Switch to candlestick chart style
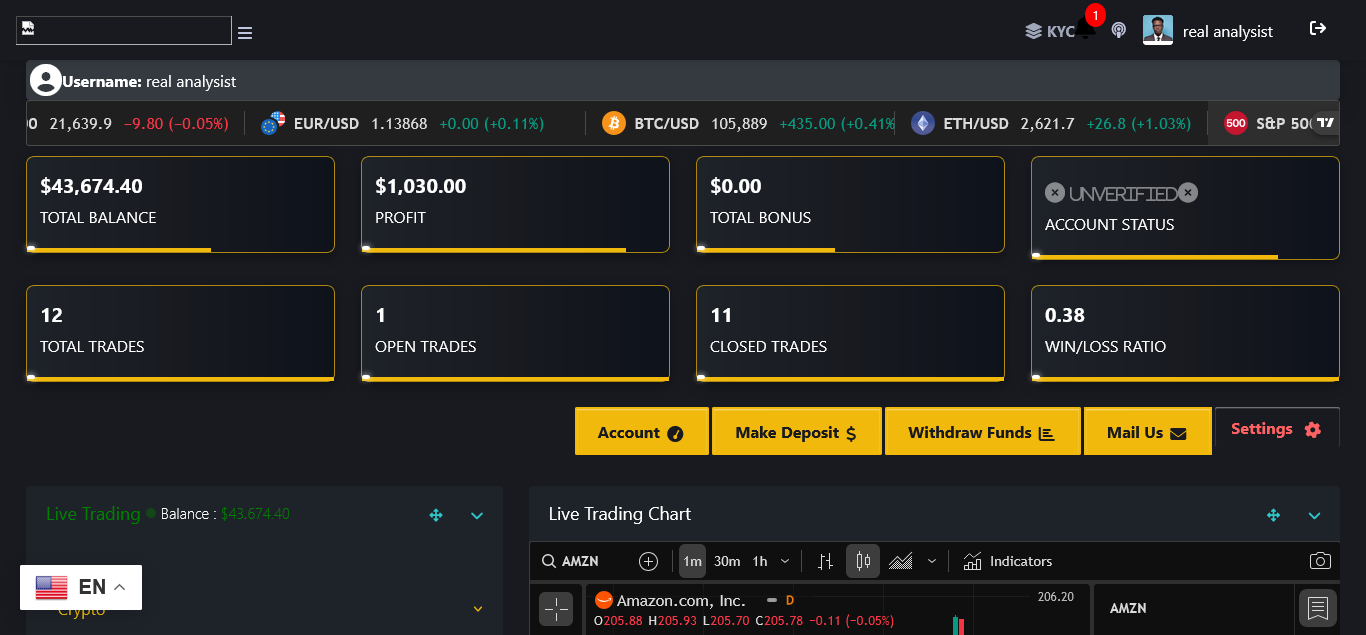The width and height of the screenshot is (1366, 635). tap(863, 561)
